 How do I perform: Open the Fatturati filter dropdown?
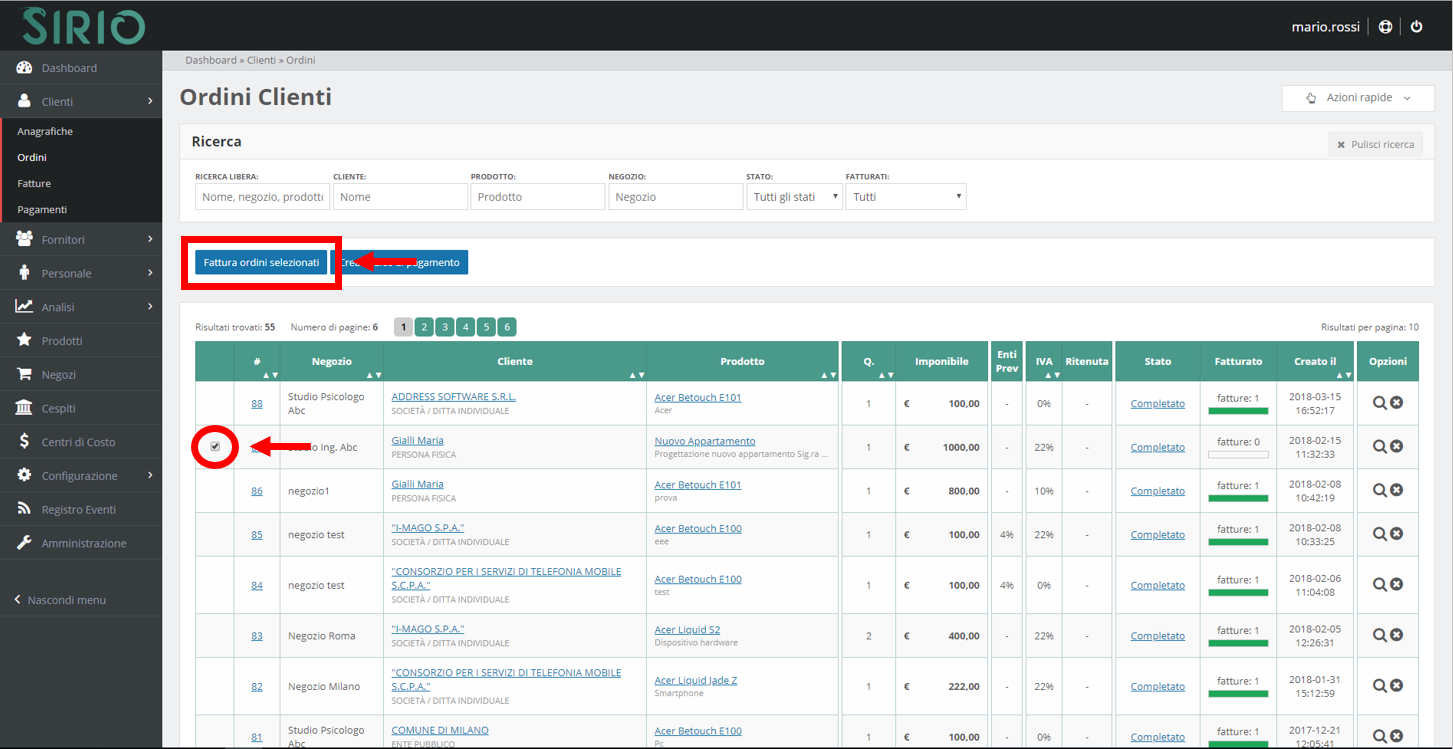[x=905, y=197]
